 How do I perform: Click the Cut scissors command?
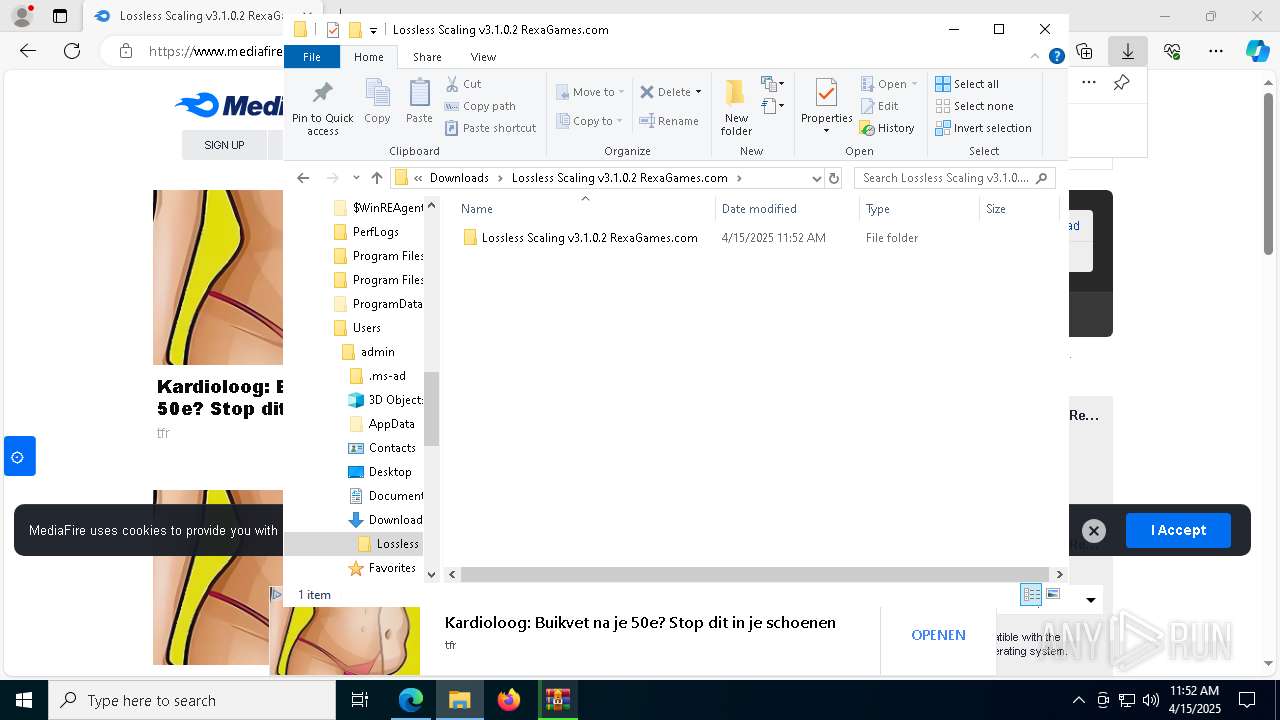463,84
